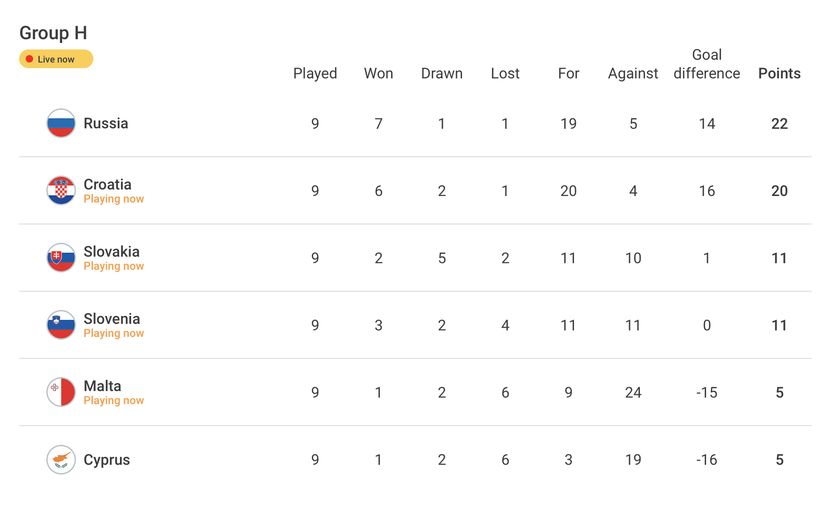Viewport: 827px width, 518px height.
Task: Click the Against column header
Action: pyautogui.click(x=633, y=73)
